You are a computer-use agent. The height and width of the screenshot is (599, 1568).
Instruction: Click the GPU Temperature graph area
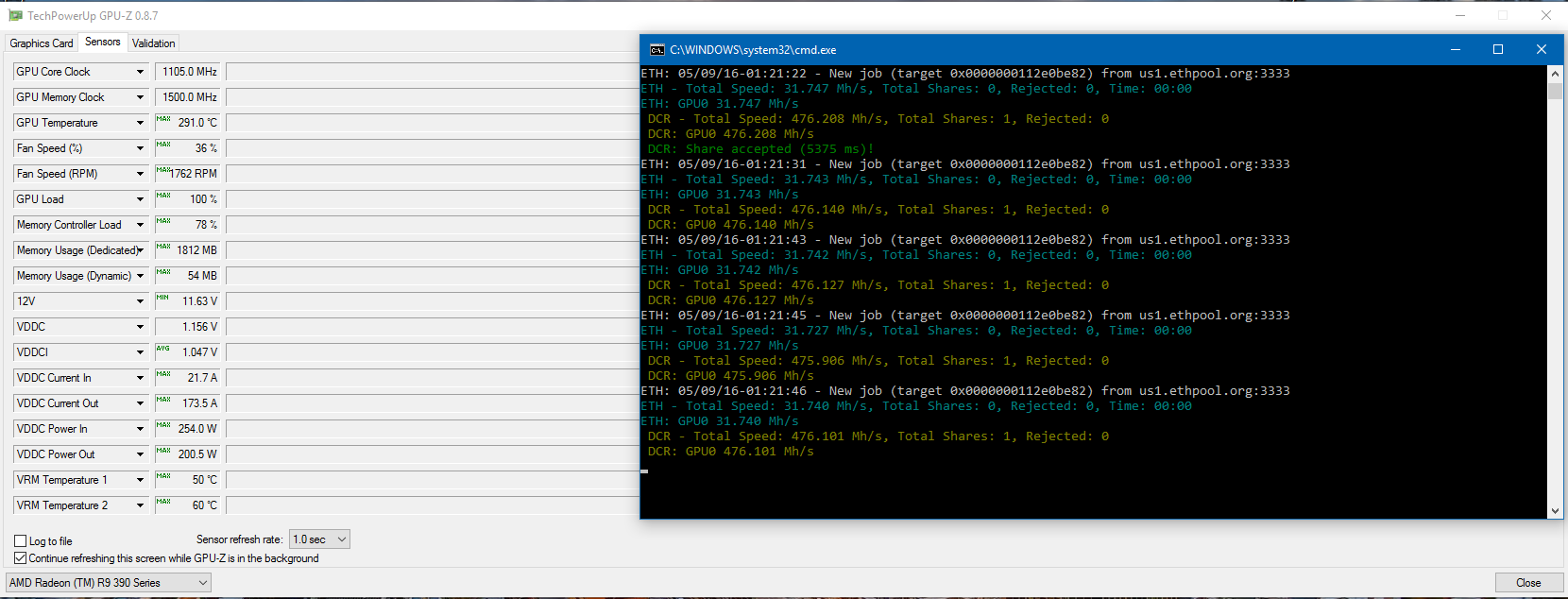[433, 123]
